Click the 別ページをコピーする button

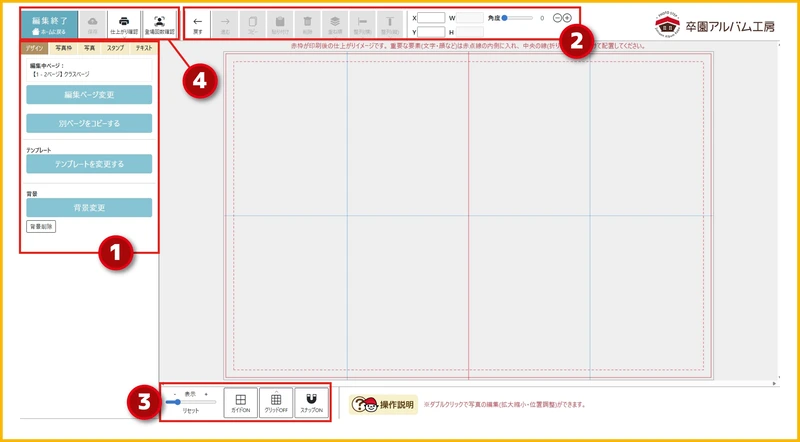(89, 123)
